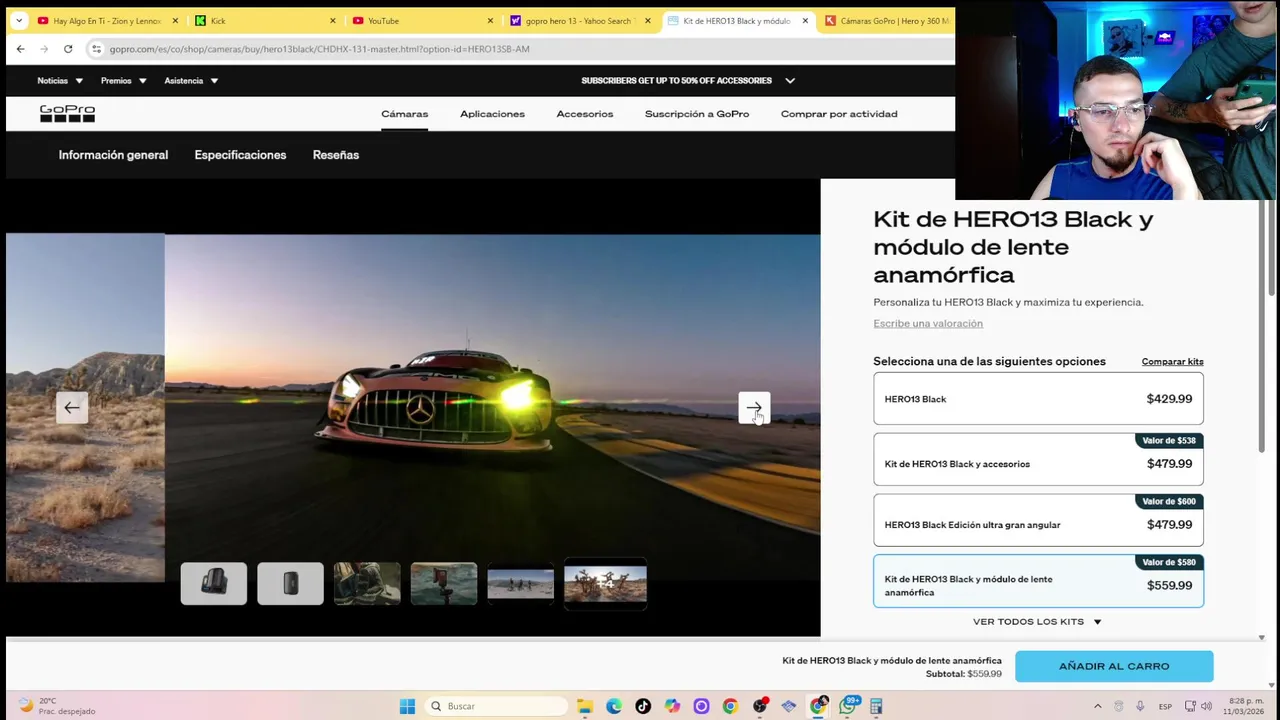
Task: Open Google Chrome taskbar icon
Action: 730,706
